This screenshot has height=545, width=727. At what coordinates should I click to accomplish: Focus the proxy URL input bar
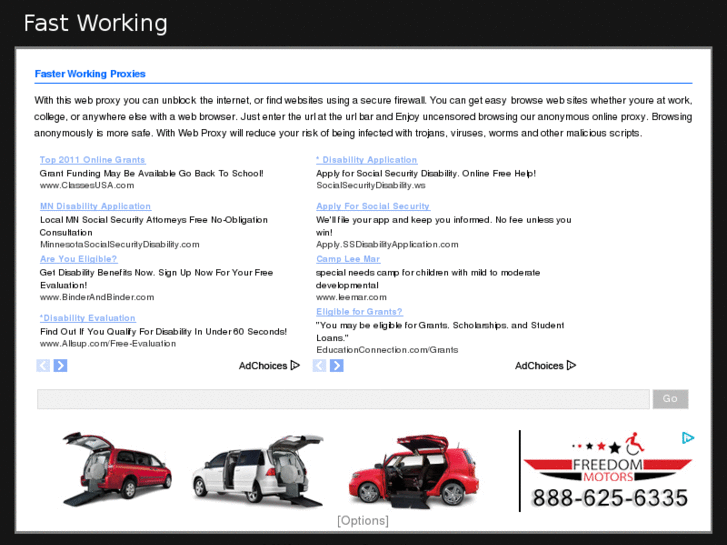coord(344,399)
